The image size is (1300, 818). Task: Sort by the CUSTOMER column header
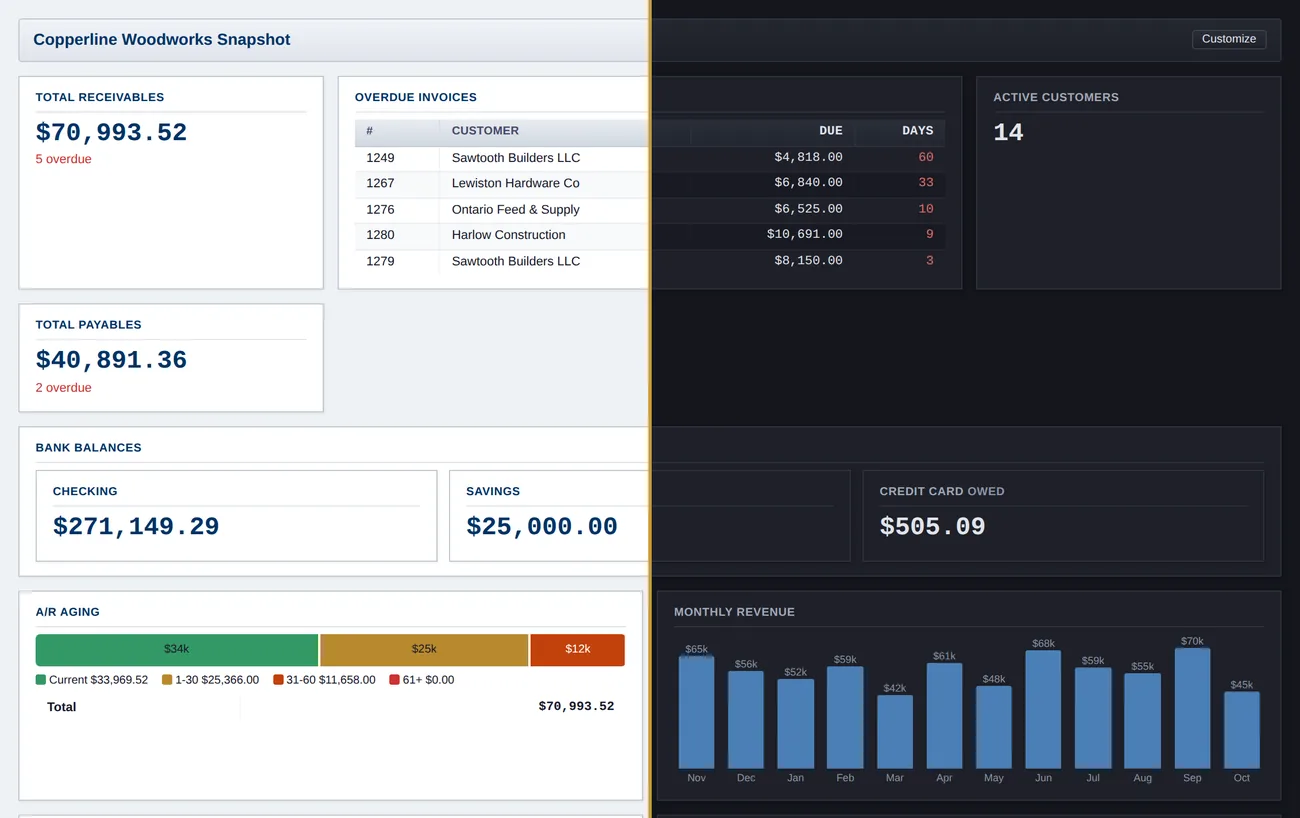485,131
